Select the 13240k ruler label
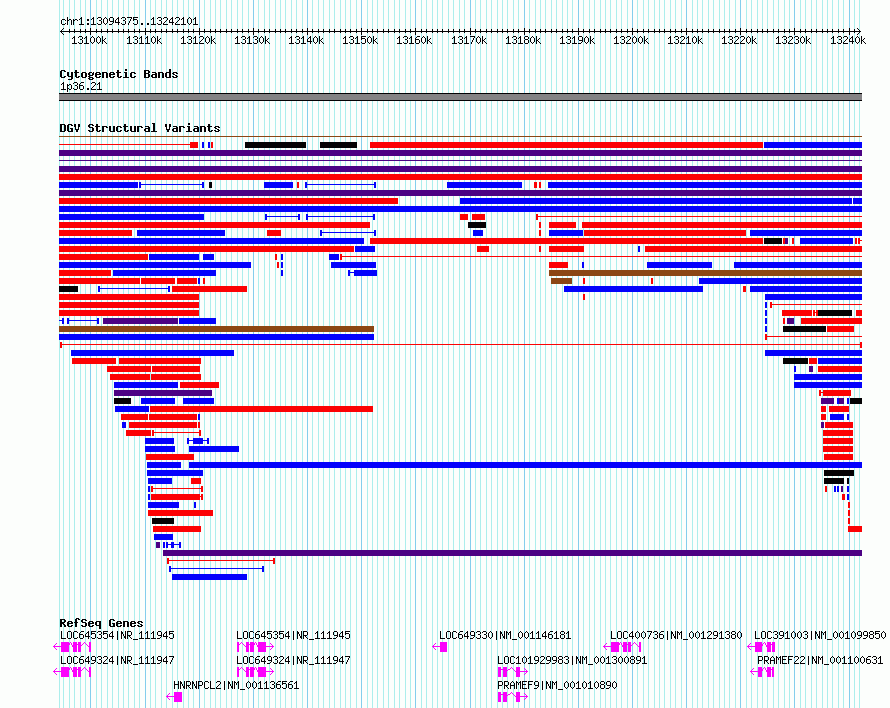The width and height of the screenshot is (890, 708). (x=848, y=40)
